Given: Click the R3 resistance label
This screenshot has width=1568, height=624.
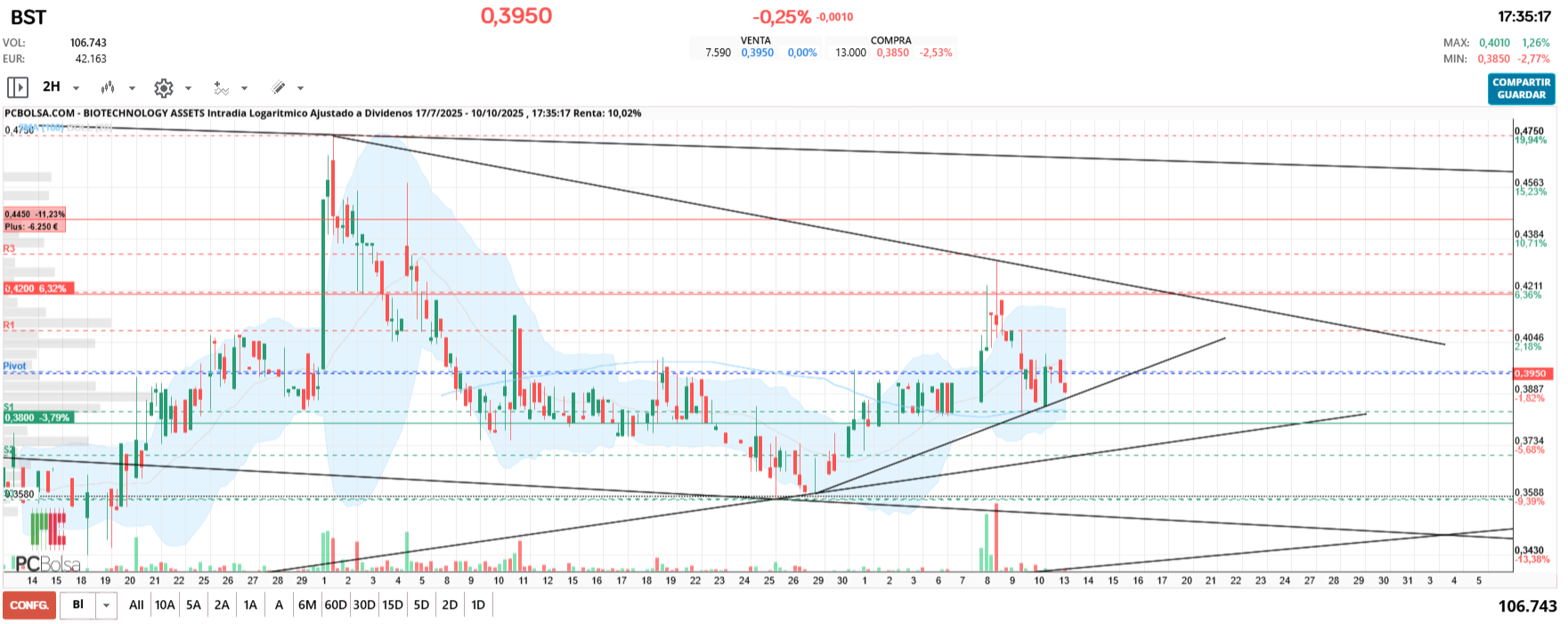Looking at the screenshot, I should pyautogui.click(x=9, y=249).
